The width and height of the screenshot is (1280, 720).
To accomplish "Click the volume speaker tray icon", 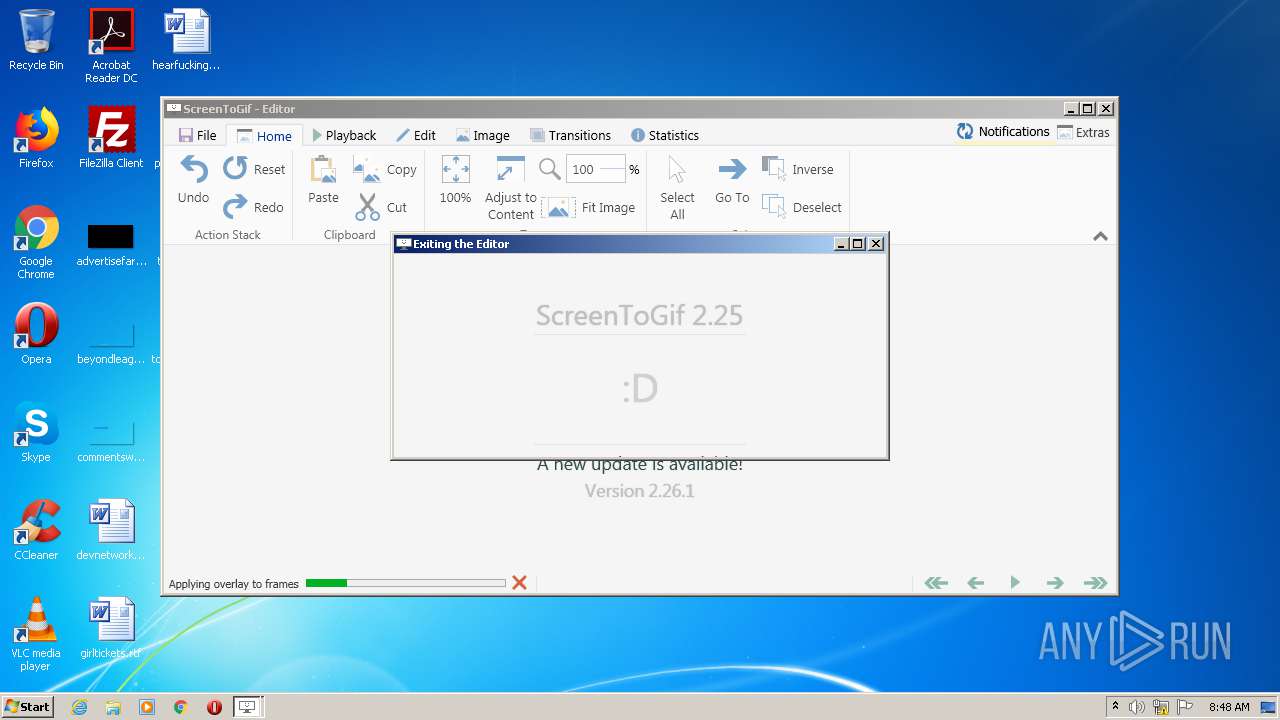I will pyautogui.click(x=1137, y=707).
